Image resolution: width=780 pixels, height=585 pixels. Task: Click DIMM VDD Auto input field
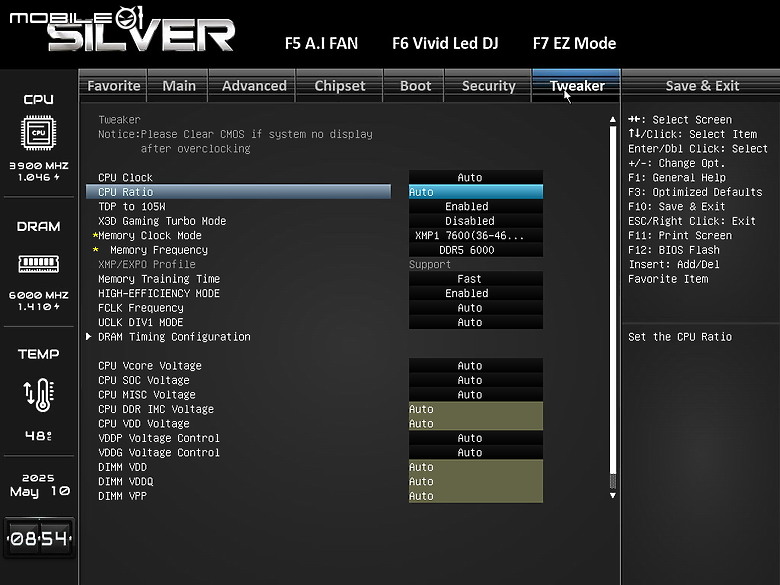pyautogui.click(x=476, y=467)
